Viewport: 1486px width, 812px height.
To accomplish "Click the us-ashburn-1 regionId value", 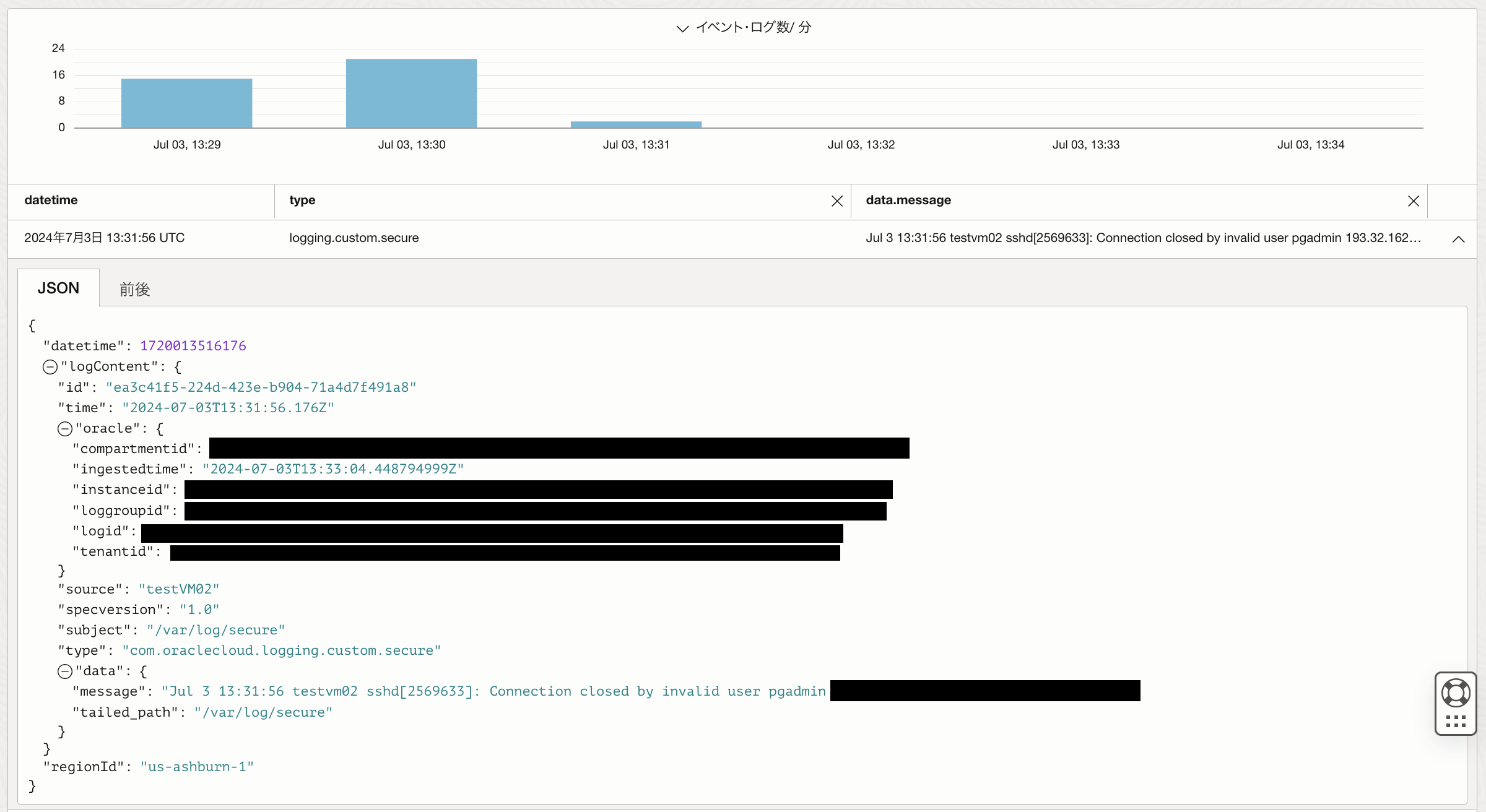I will click(x=197, y=767).
